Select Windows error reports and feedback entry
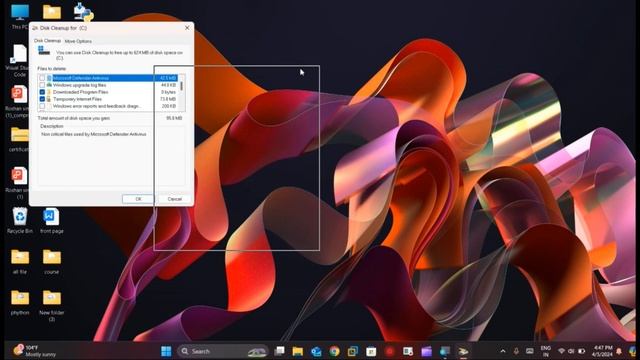 click(x=97, y=106)
